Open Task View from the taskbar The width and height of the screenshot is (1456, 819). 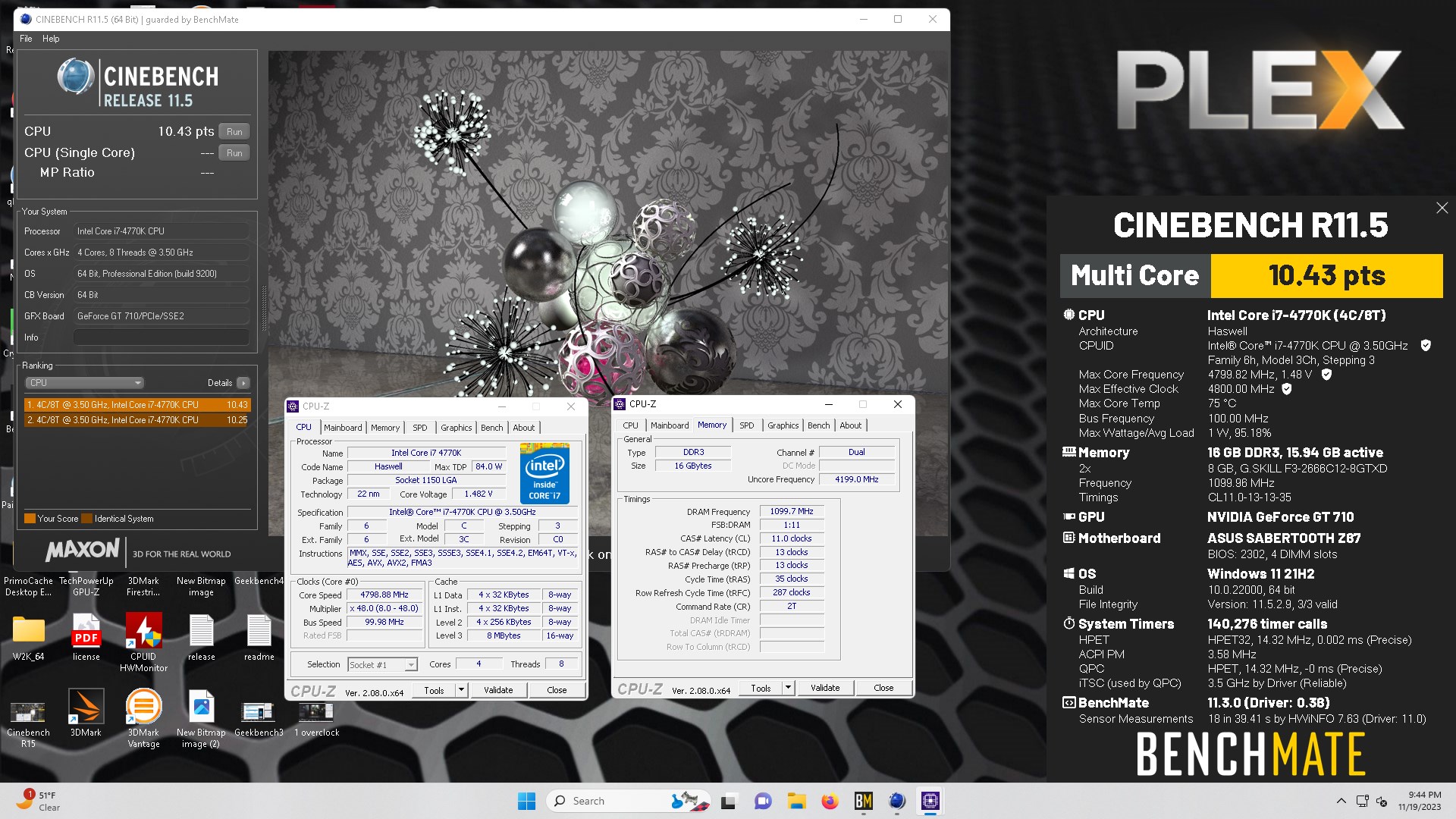[x=728, y=801]
